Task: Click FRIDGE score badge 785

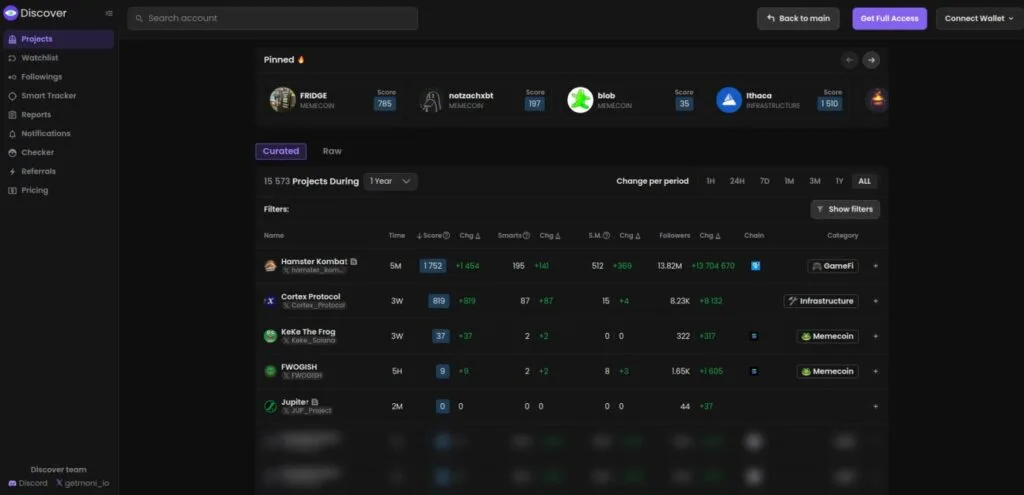Action: [385, 104]
